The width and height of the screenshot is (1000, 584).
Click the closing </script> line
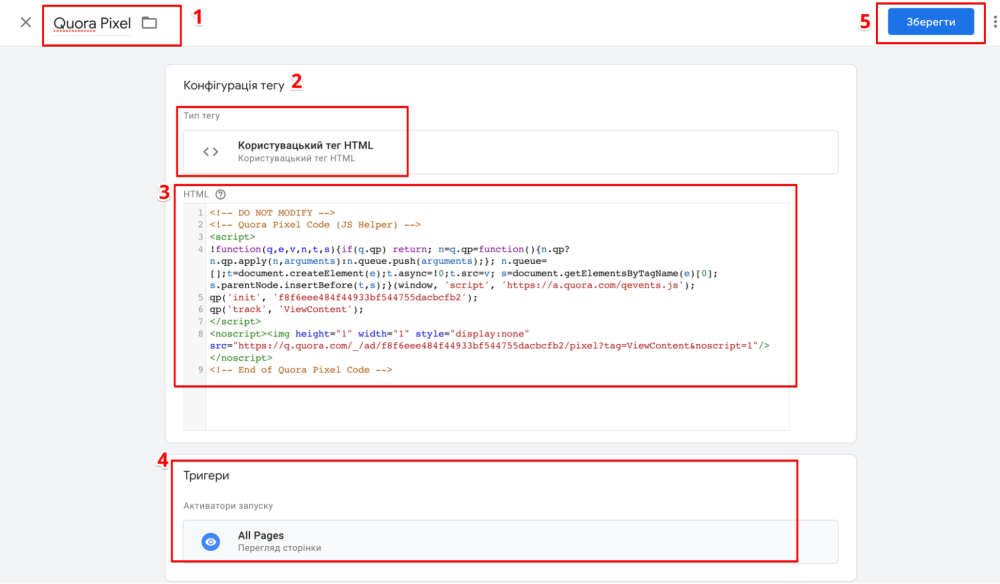235,322
